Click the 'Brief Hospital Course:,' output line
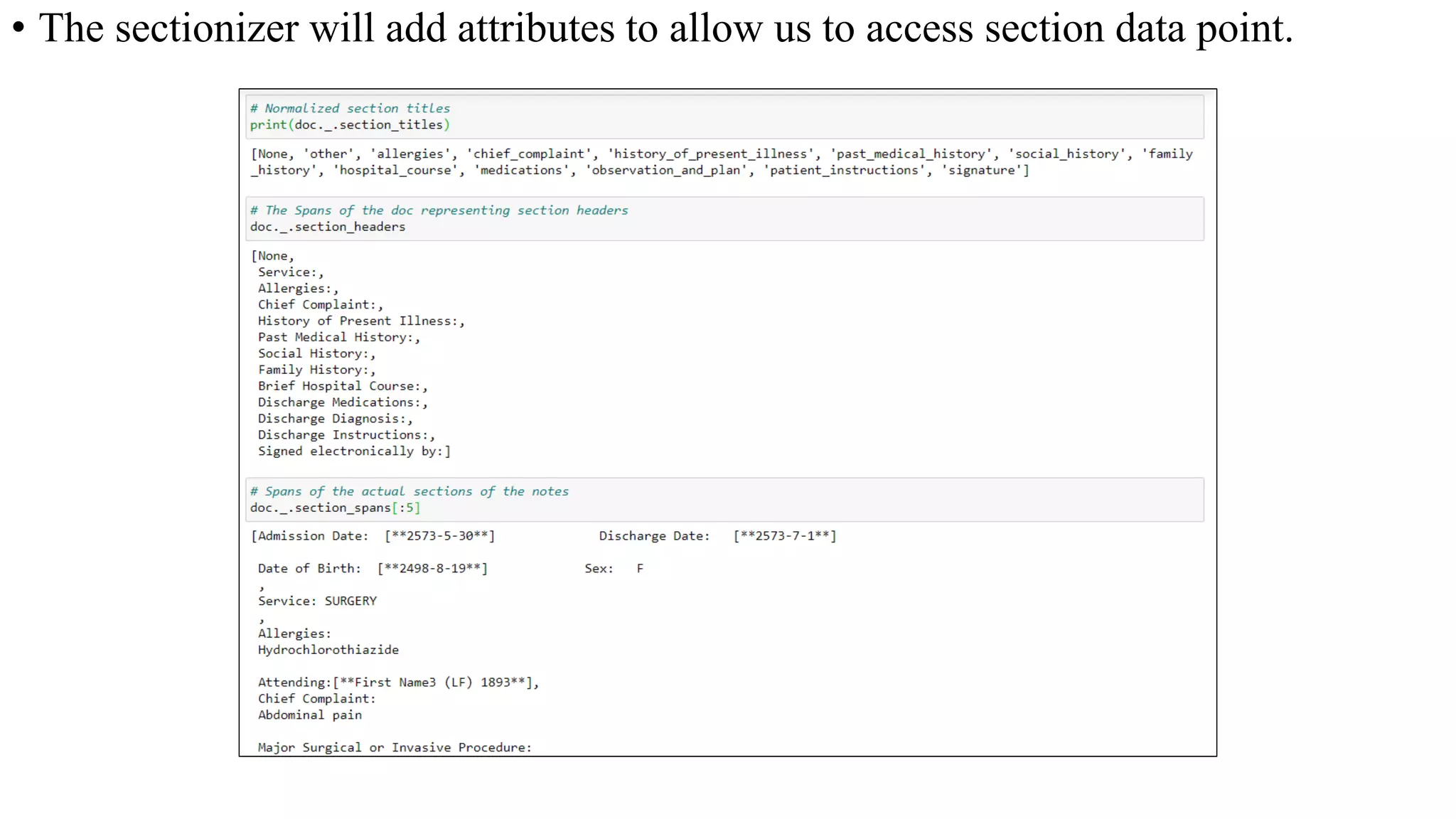 [343, 386]
